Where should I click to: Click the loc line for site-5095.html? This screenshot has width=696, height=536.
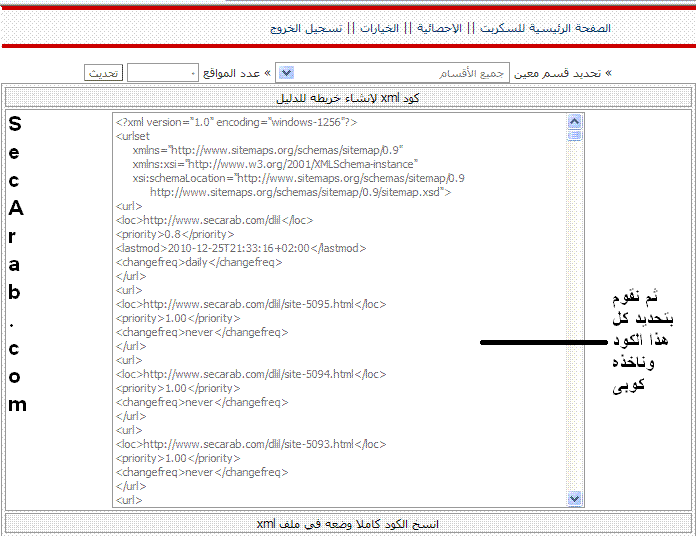coord(250,304)
